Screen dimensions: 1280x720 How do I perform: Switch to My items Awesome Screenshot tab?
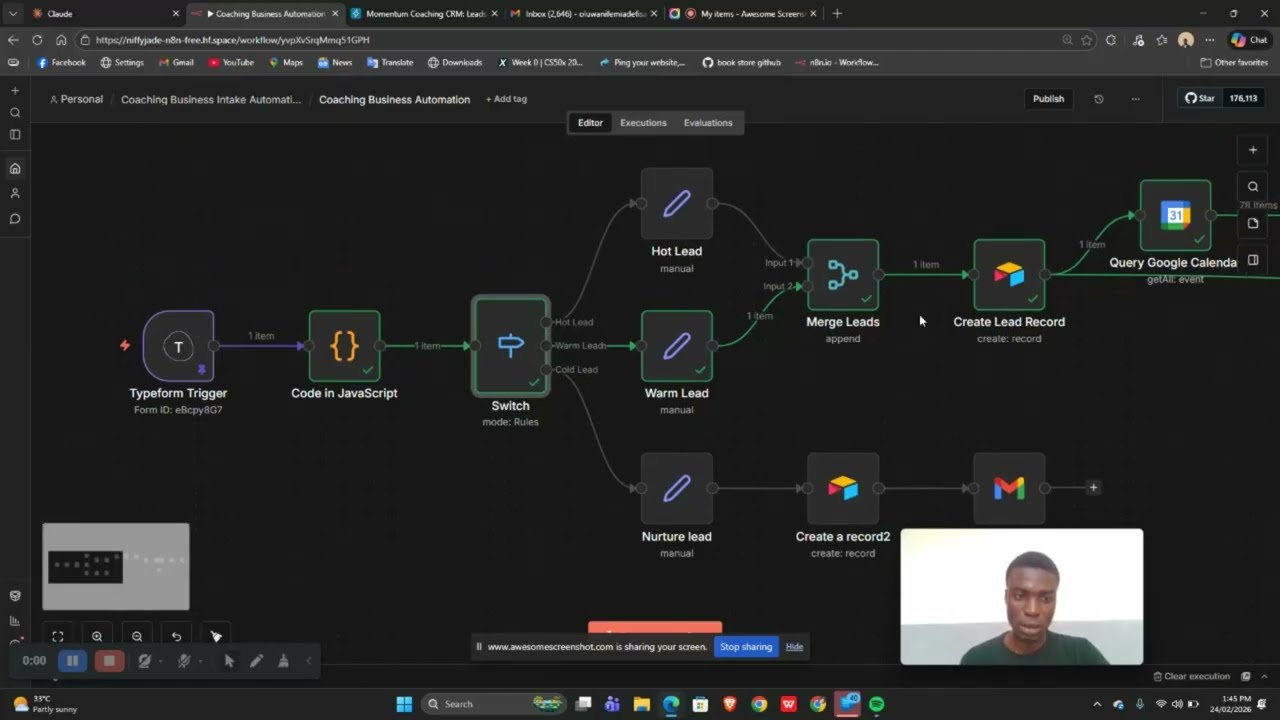pyautogui.click(x=743, y=14)
